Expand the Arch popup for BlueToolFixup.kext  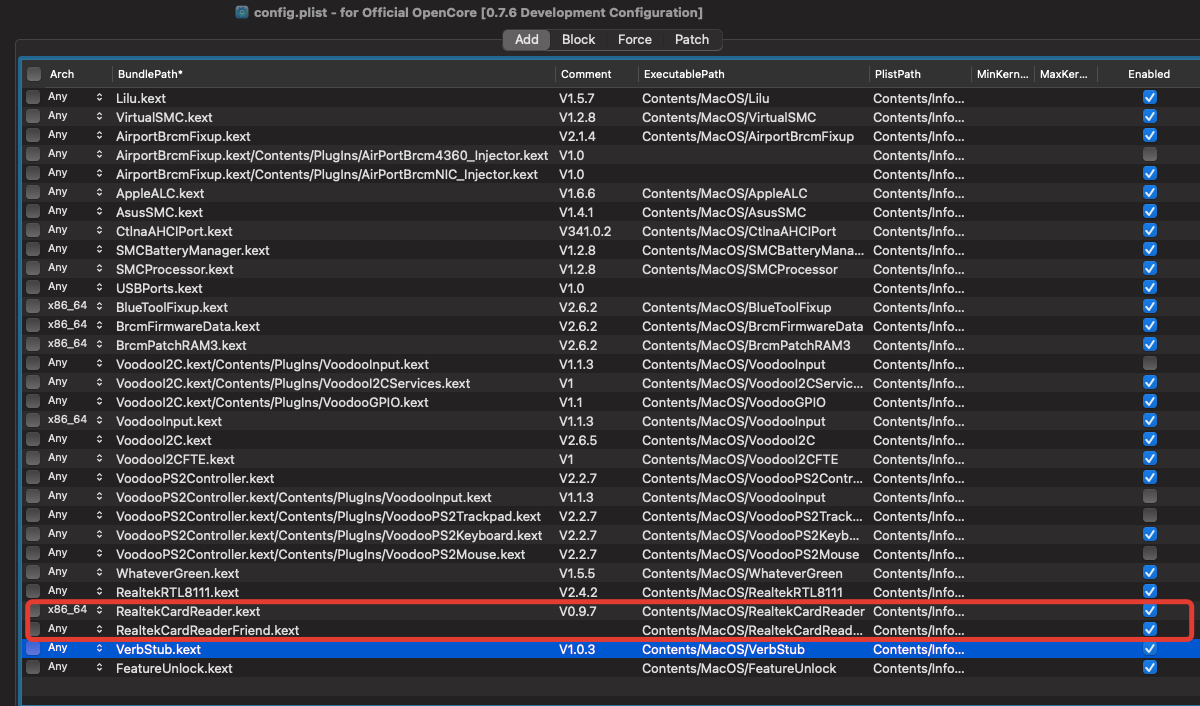[99, 307]
